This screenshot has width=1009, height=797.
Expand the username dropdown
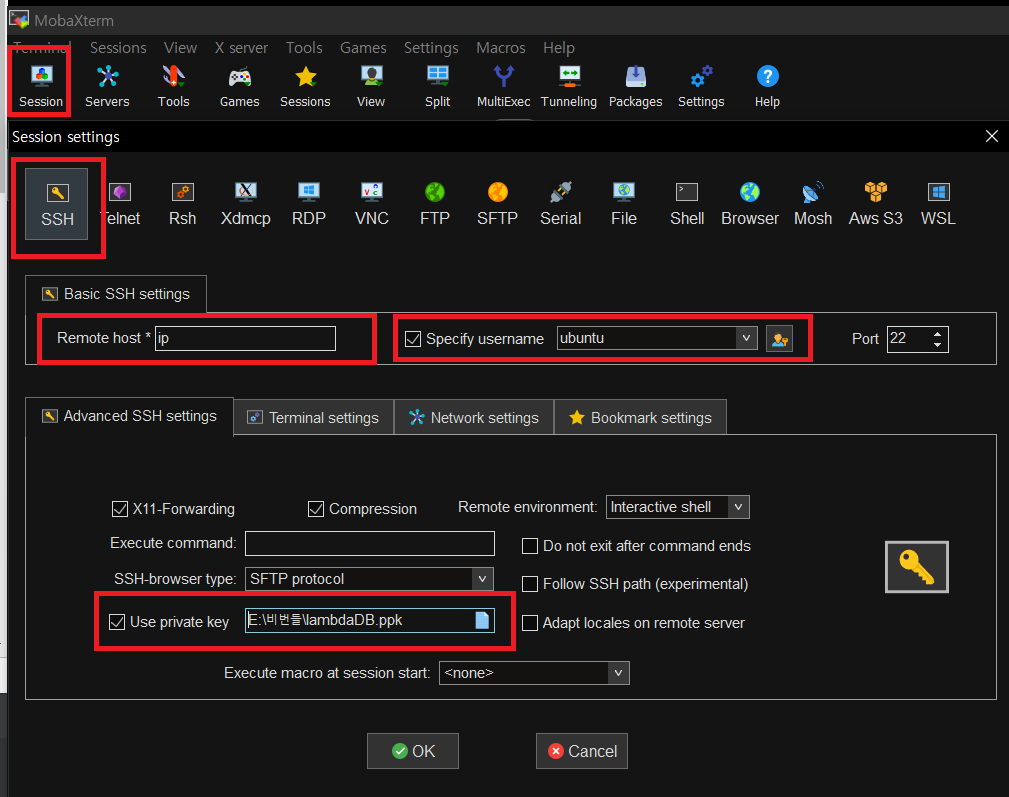point(746,338)
